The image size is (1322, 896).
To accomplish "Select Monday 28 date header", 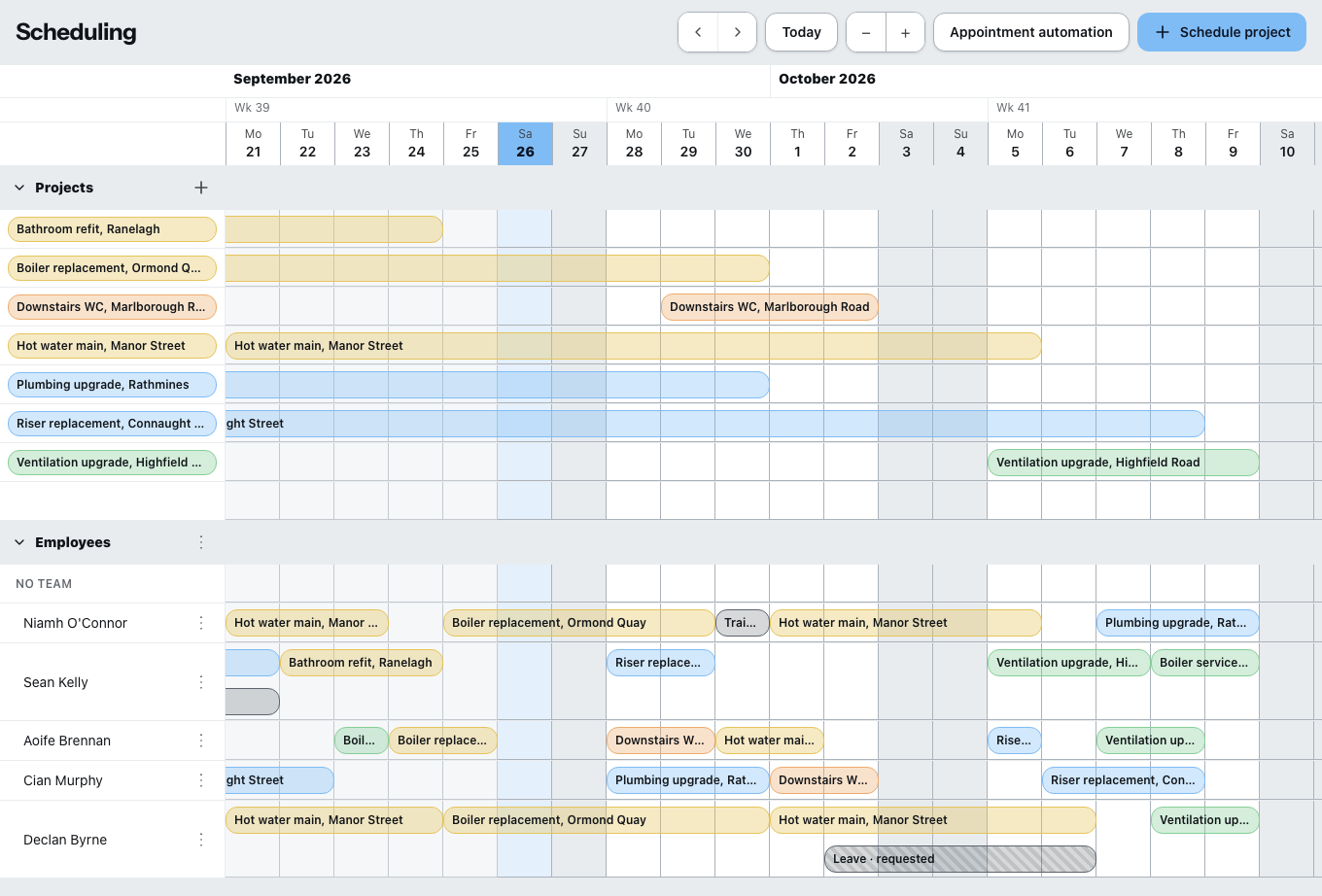I will click(x=634, y=144).
